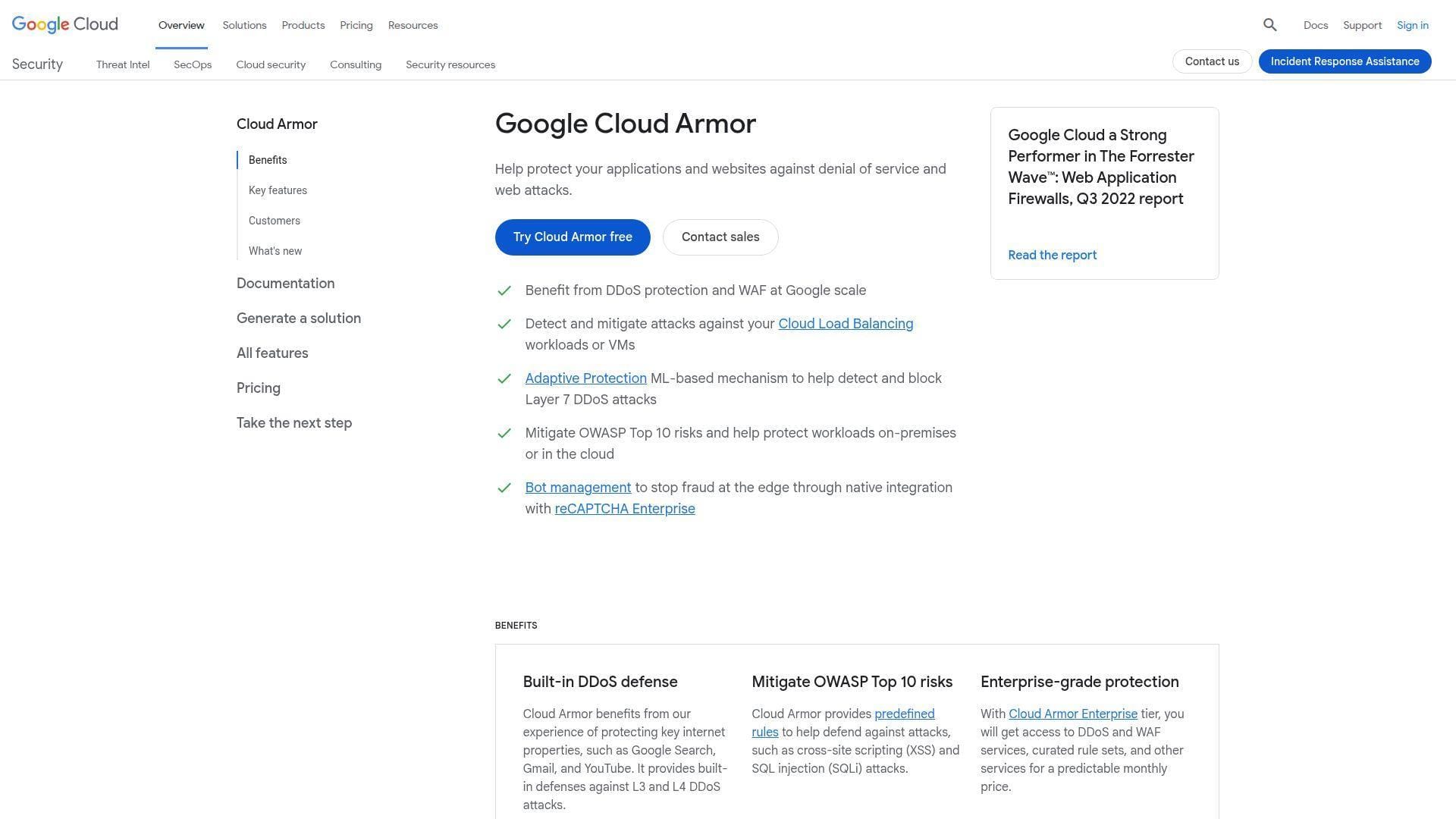Open the SecOps submenu
This screenshot has height=819, width=1456.
pyautogui.click(x=193, y=64)
